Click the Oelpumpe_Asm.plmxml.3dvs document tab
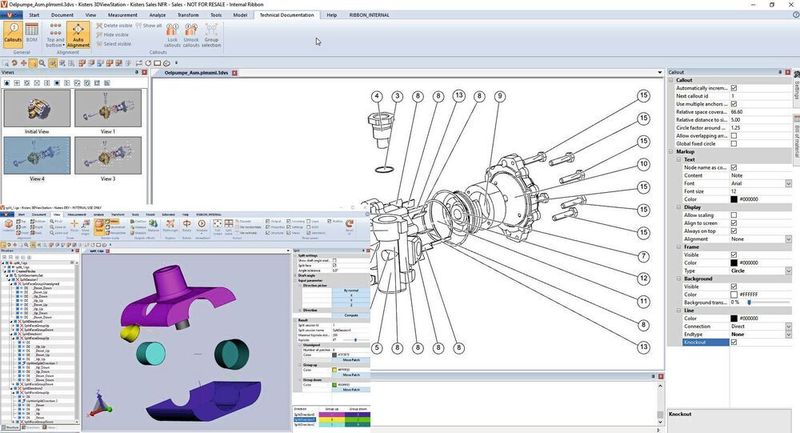Image resolution: width=800 pixels, height=433 pixels. click(194, 73)
